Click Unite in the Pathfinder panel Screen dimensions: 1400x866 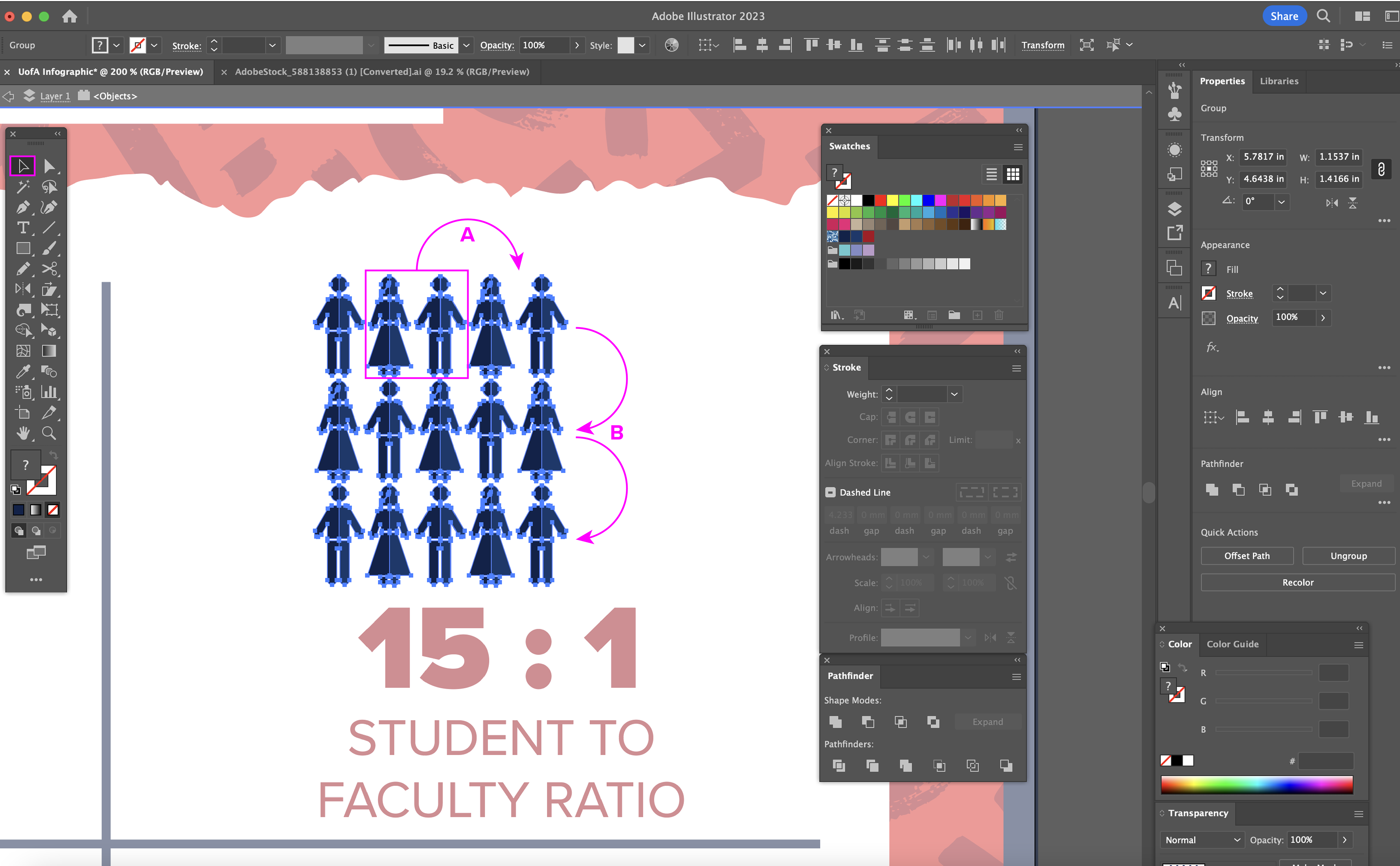pos(835,721)
